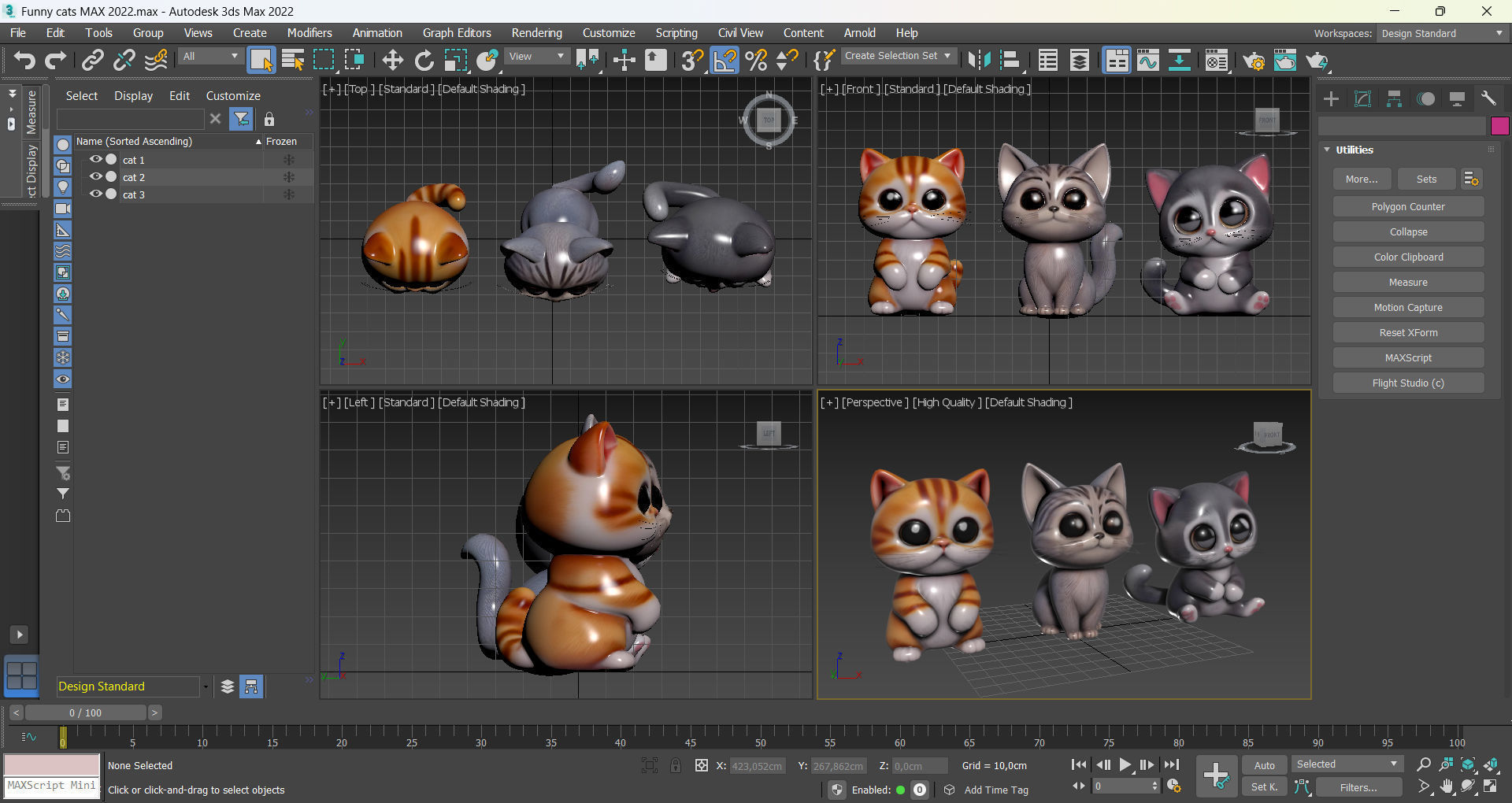Click the Auto key button
Screen dimensions: 1512x803
pos(1265,765)
